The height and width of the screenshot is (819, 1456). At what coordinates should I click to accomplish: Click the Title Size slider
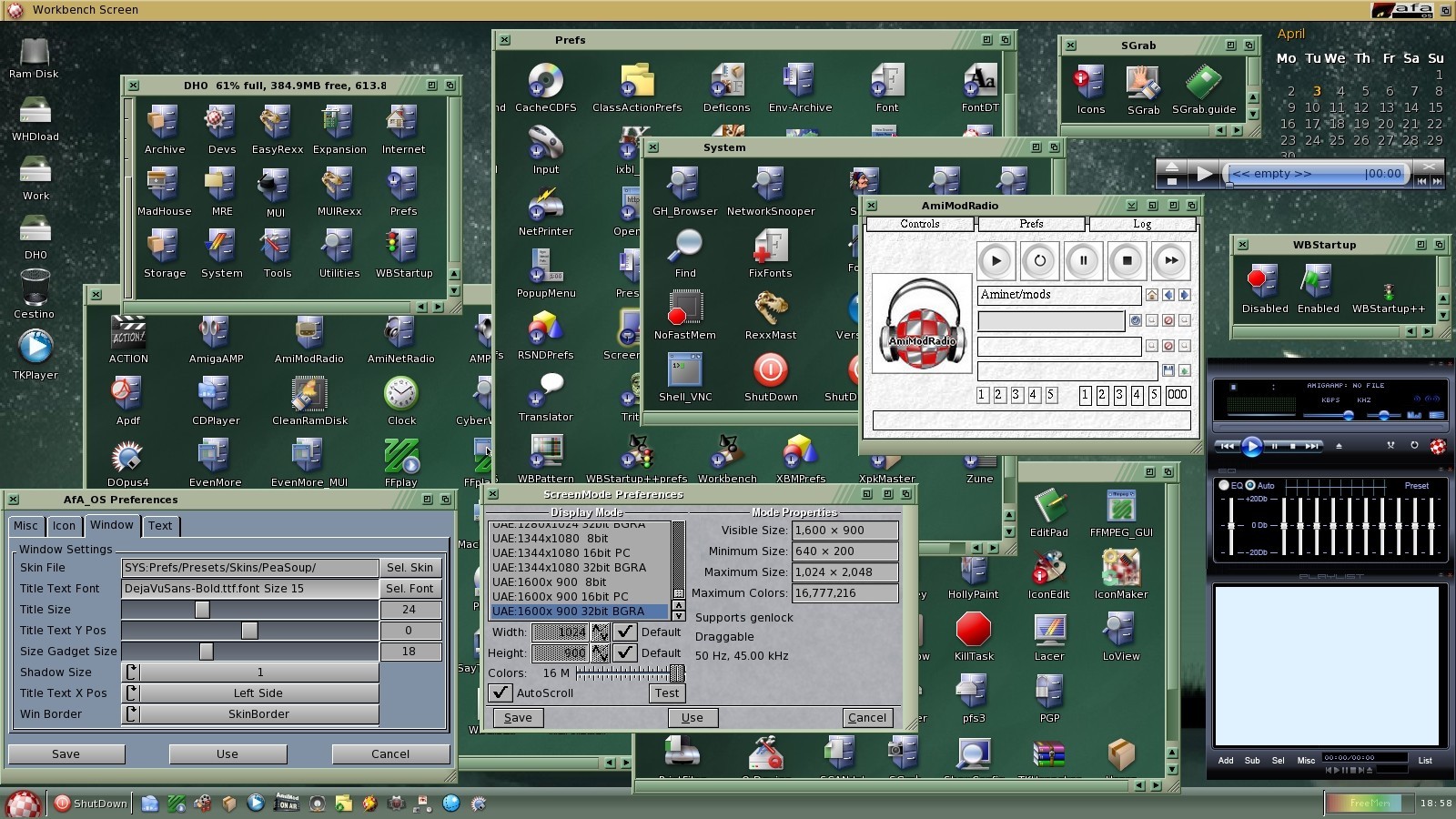pos(250,610)
